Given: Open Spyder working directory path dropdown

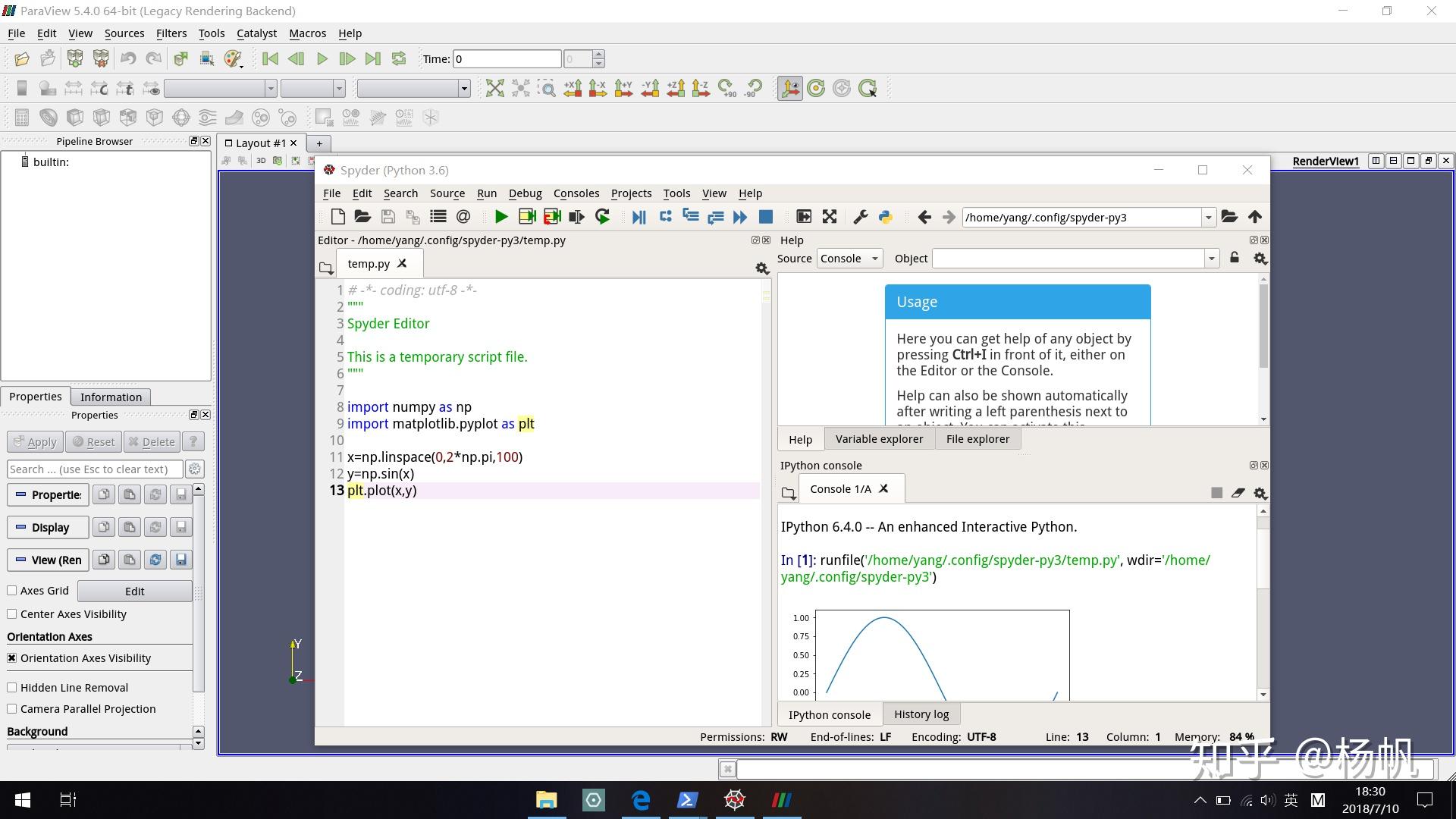Looking at the screenshot, I should [x=1208, y=217].
